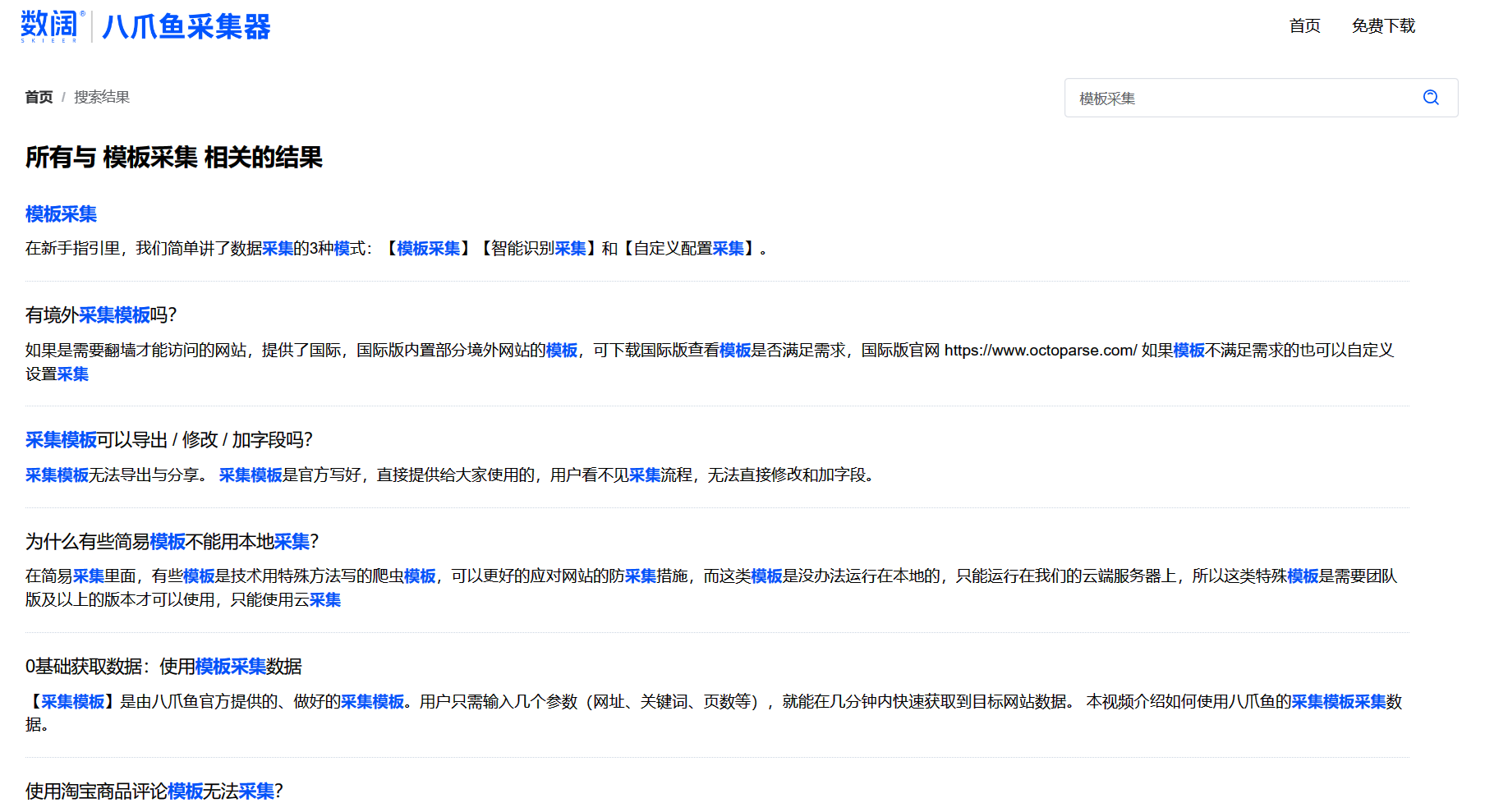
Task: Click the description containing 是由八爪鱼官方提供的
Action: pos(714,713)
